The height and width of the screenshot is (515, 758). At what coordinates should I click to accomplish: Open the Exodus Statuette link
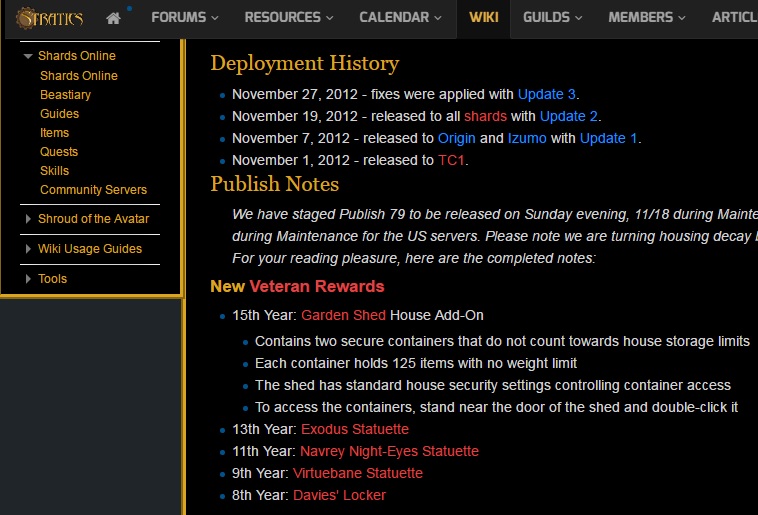pos(355,429)
